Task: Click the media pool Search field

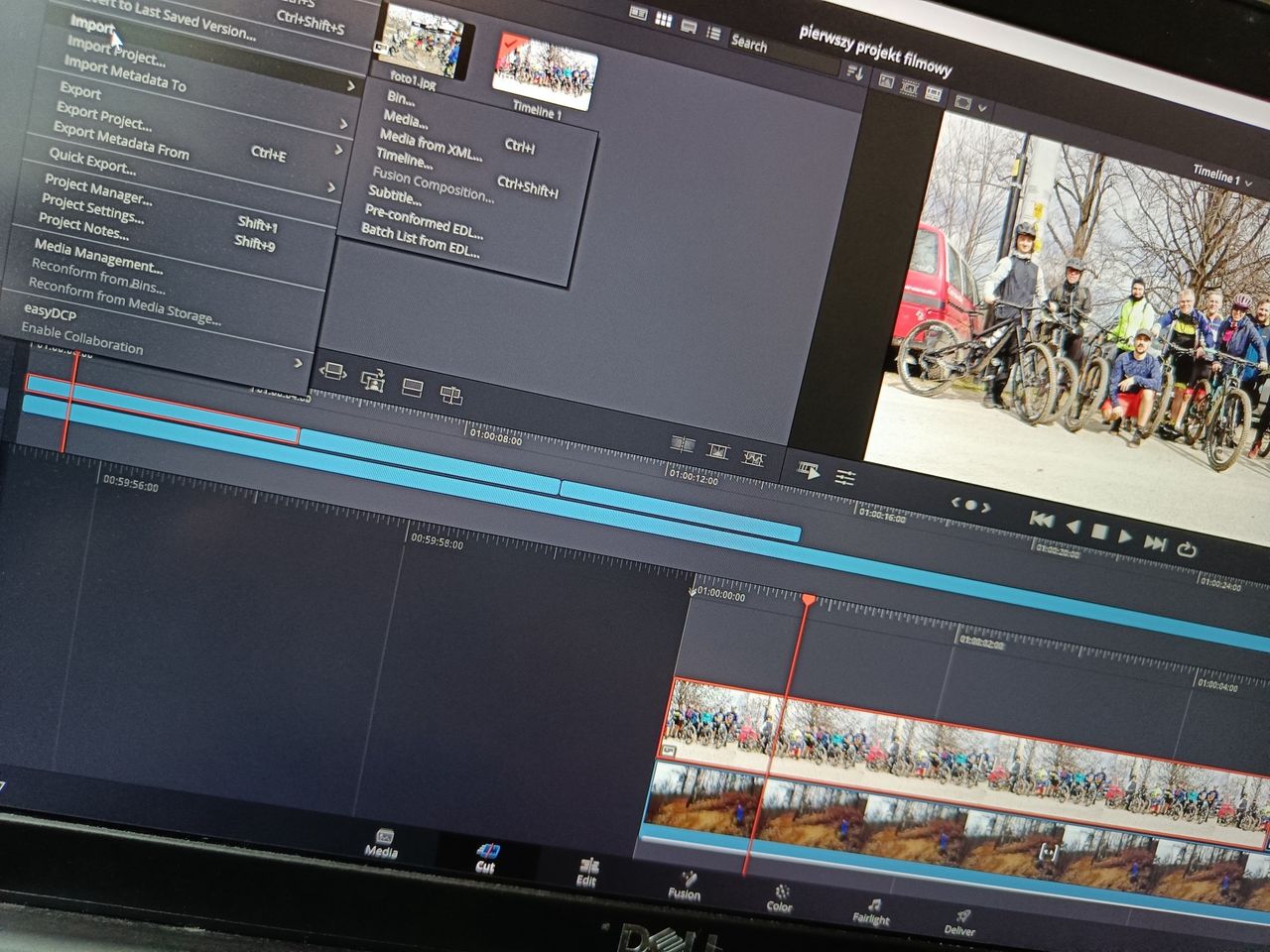Action: coord(784,51)
